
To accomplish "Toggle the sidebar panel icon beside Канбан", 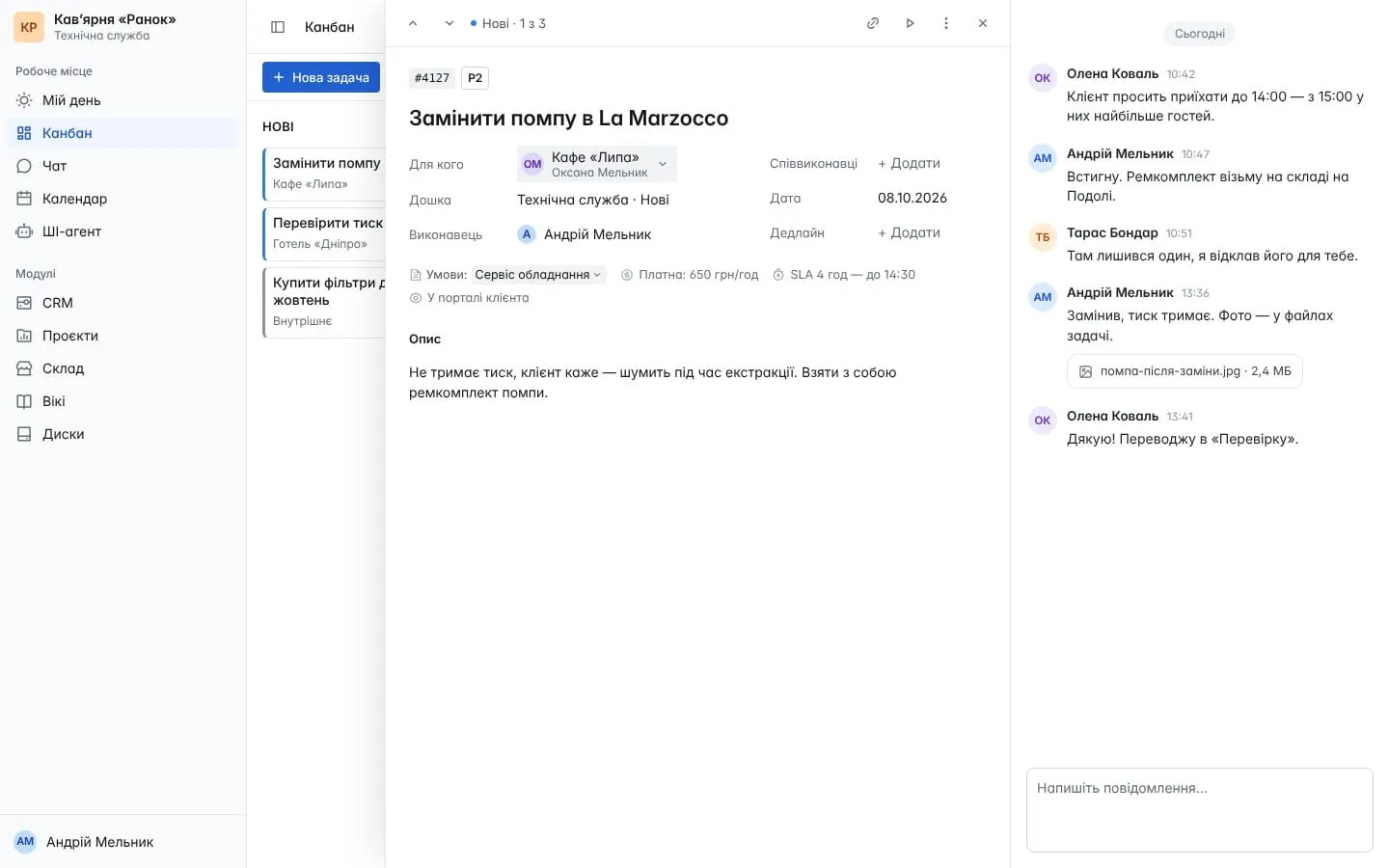I will click(x=278, y=27).
